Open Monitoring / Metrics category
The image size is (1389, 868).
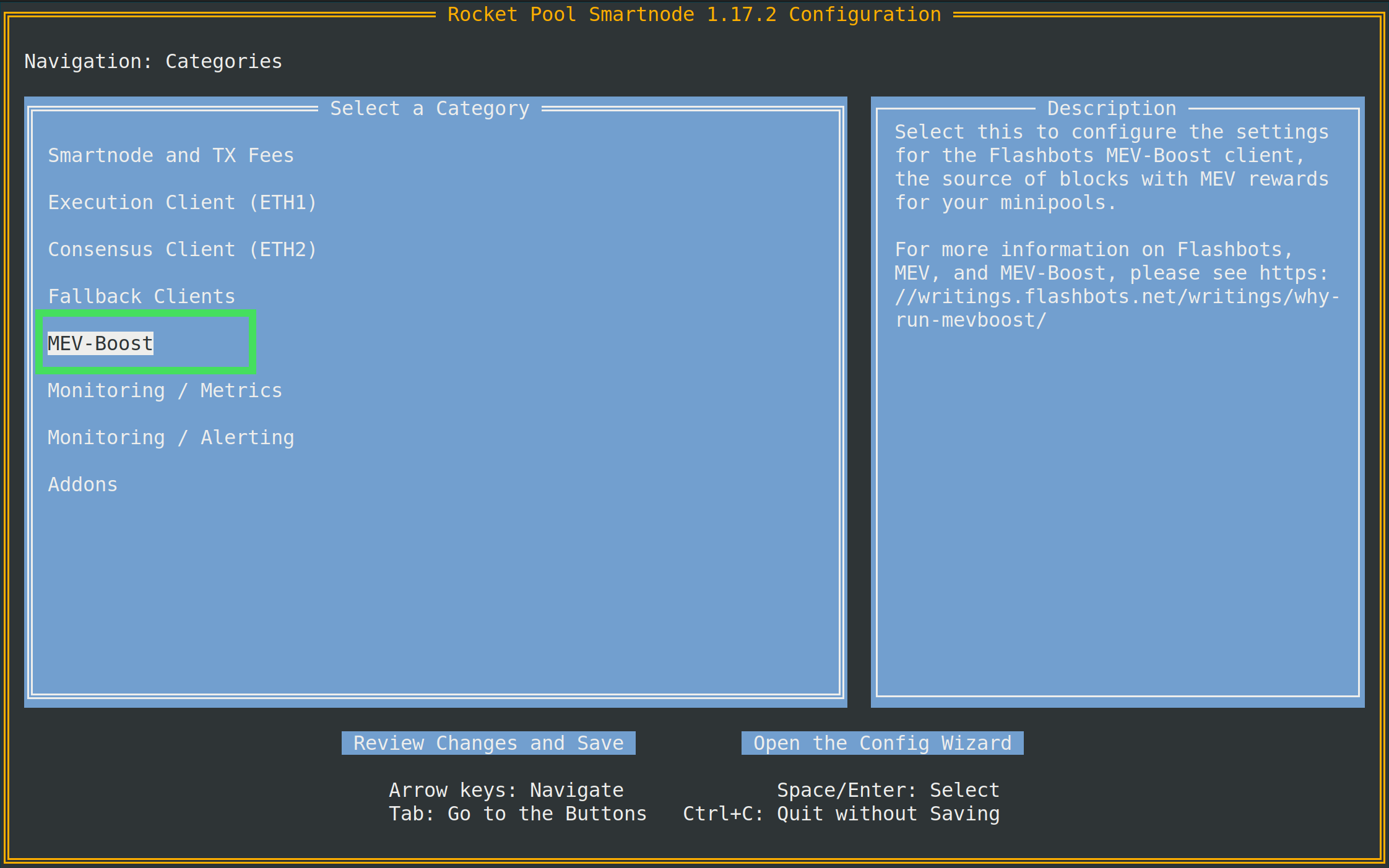165,390
